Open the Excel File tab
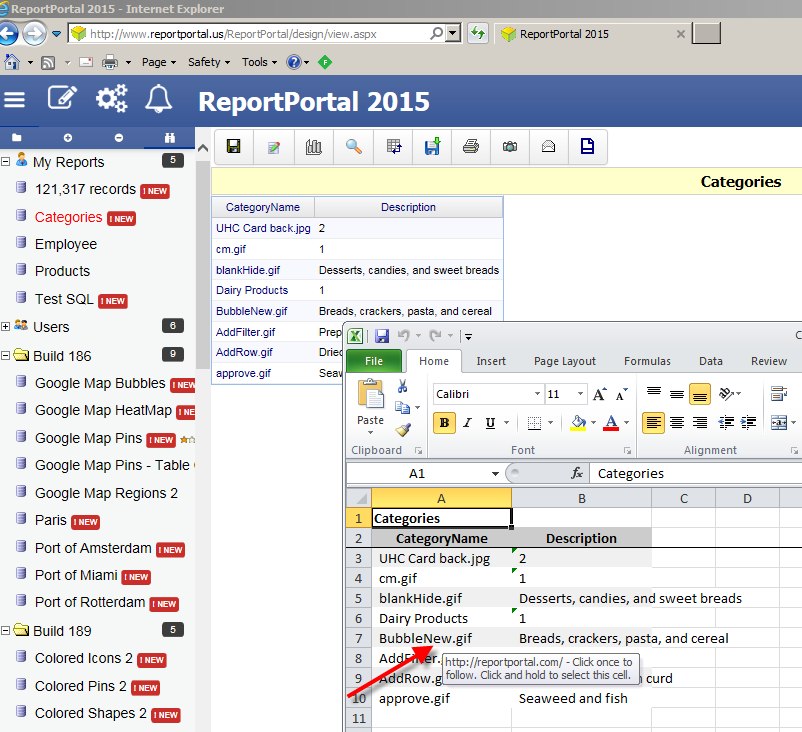 [374, 361]
